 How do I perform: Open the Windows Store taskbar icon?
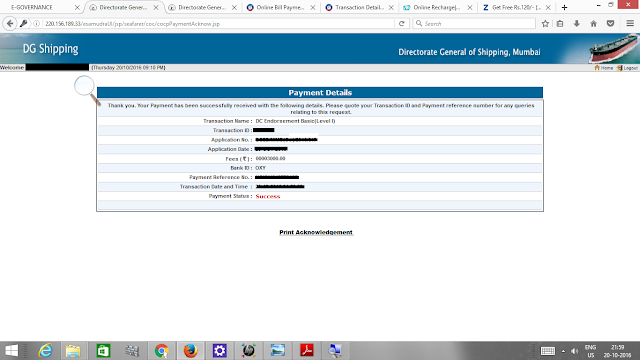click(x=103, y=351)
